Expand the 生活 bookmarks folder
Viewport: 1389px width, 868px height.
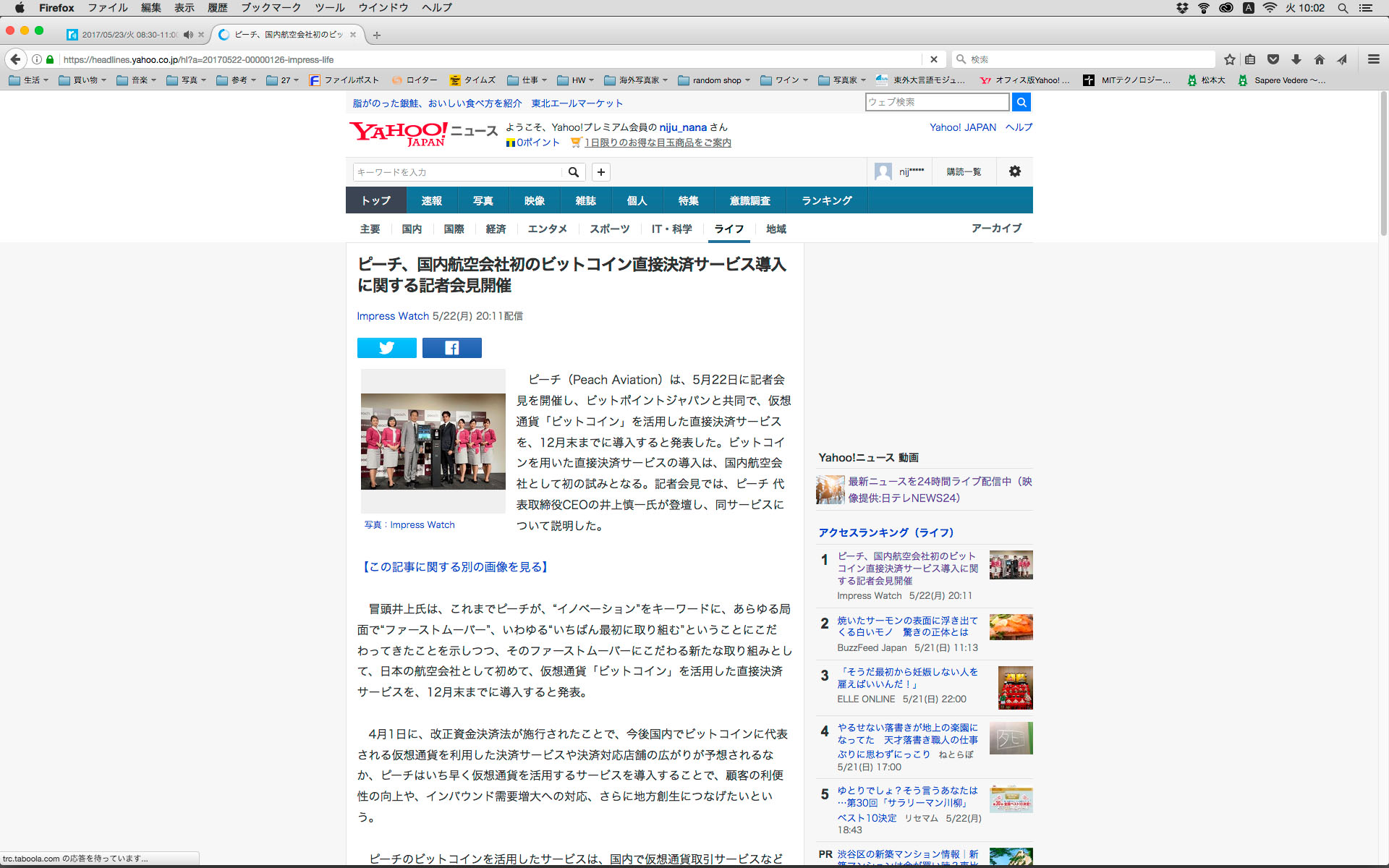click(x=29, y=80)
